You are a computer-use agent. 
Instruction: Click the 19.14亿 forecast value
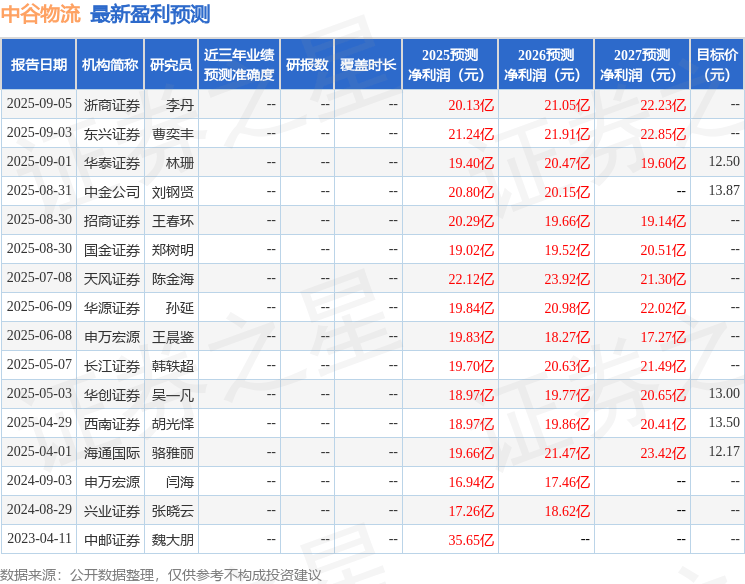click(663, 221)
